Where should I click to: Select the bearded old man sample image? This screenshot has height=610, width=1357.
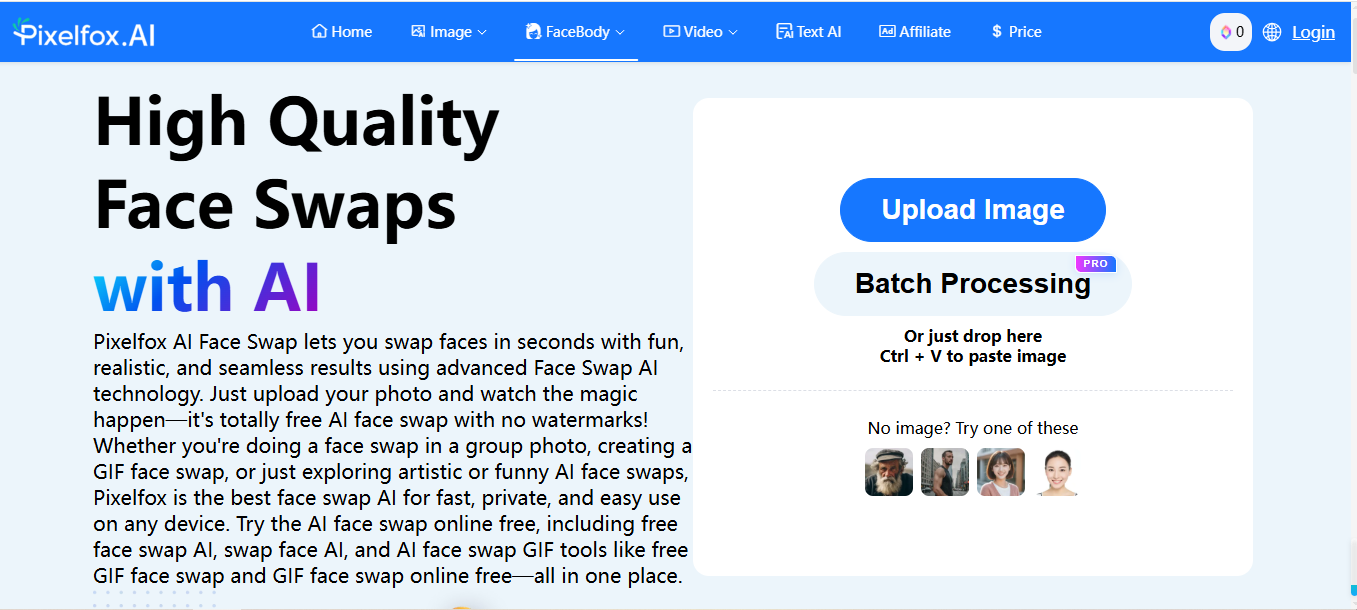pyautogui.click(x=889, y=472)
